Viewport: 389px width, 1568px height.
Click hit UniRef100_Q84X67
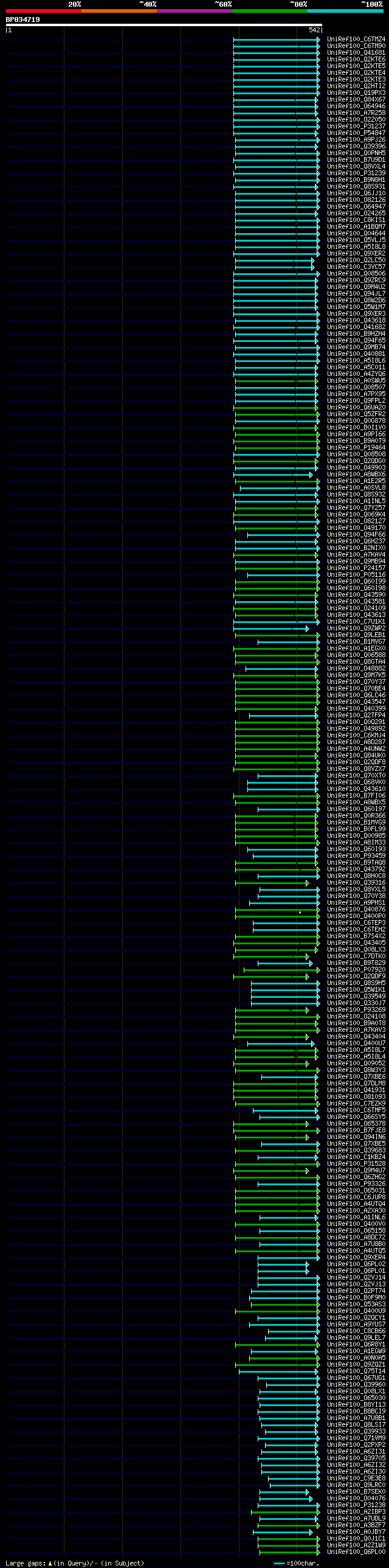point(356,100)
